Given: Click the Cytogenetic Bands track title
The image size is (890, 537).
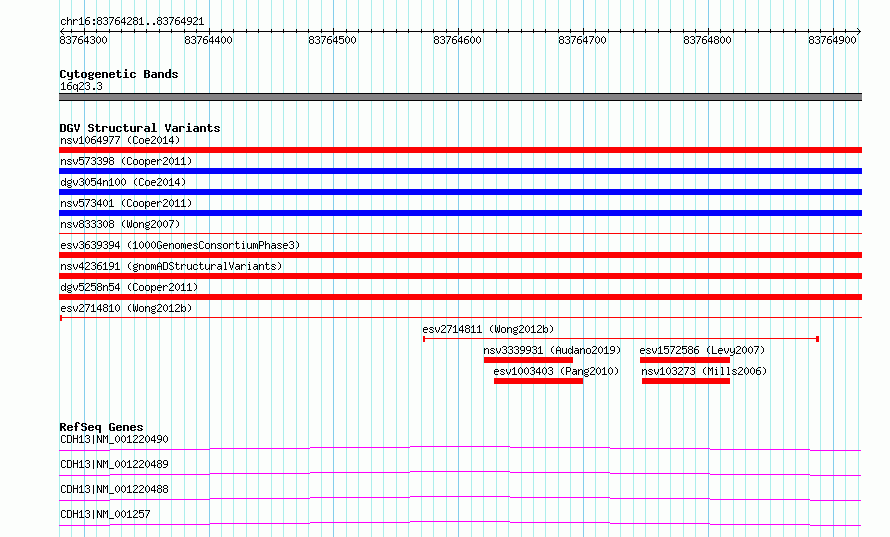Looking at the screenshot, I should tap(119, 74).
